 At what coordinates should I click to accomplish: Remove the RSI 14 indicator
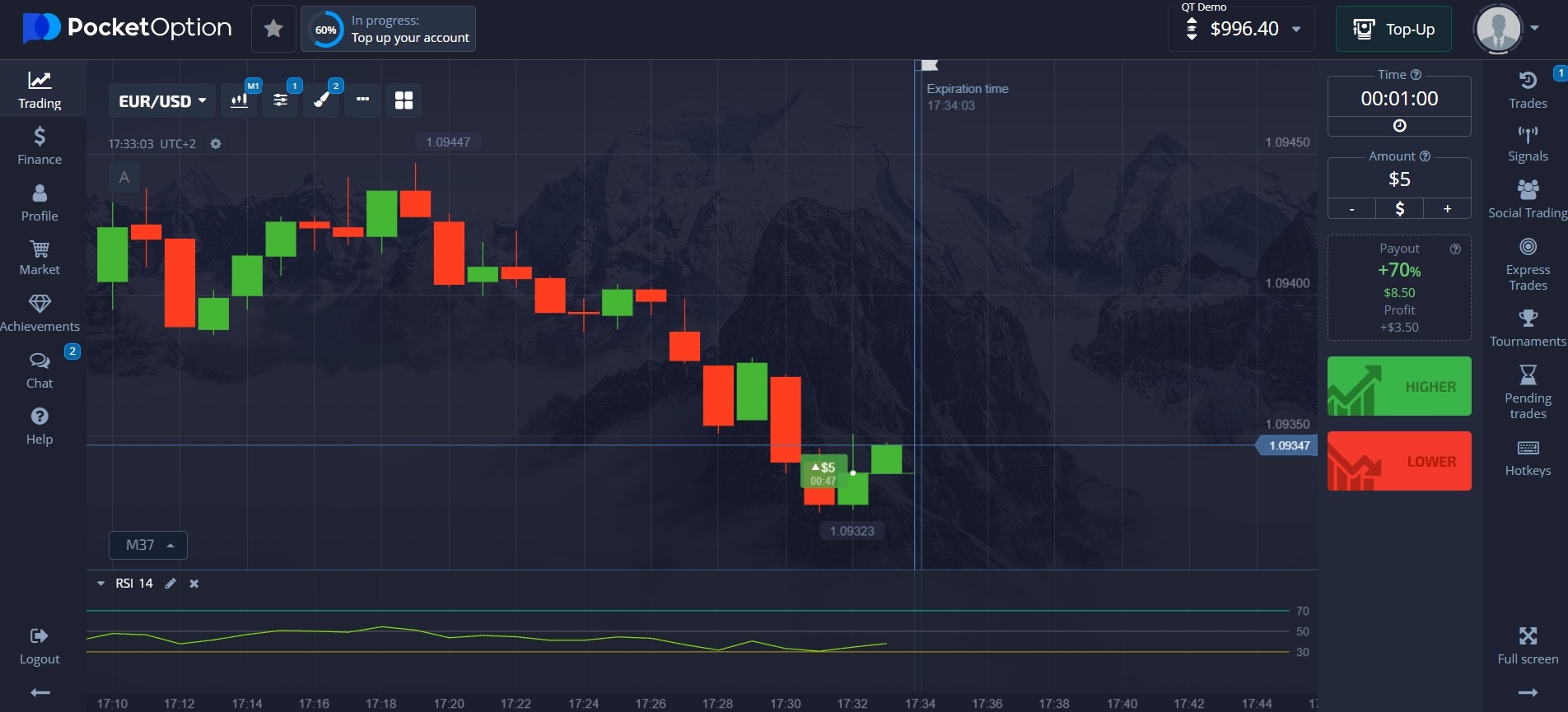[194, 584]
